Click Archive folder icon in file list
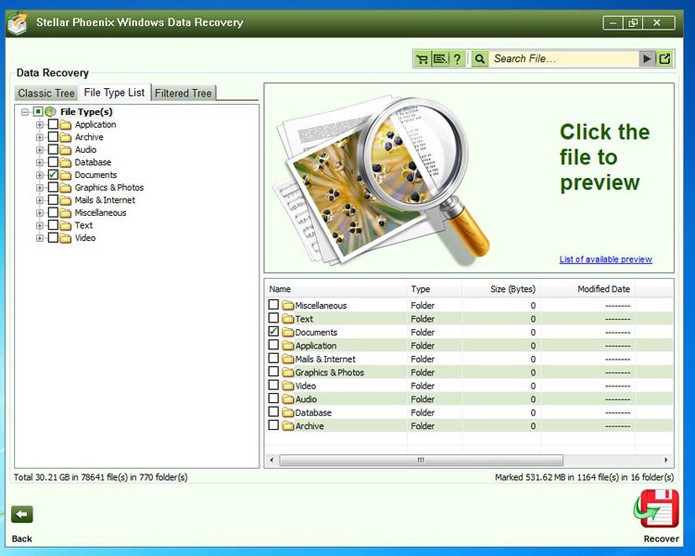The height and width of the screenshot is (556, 695). 288,426
